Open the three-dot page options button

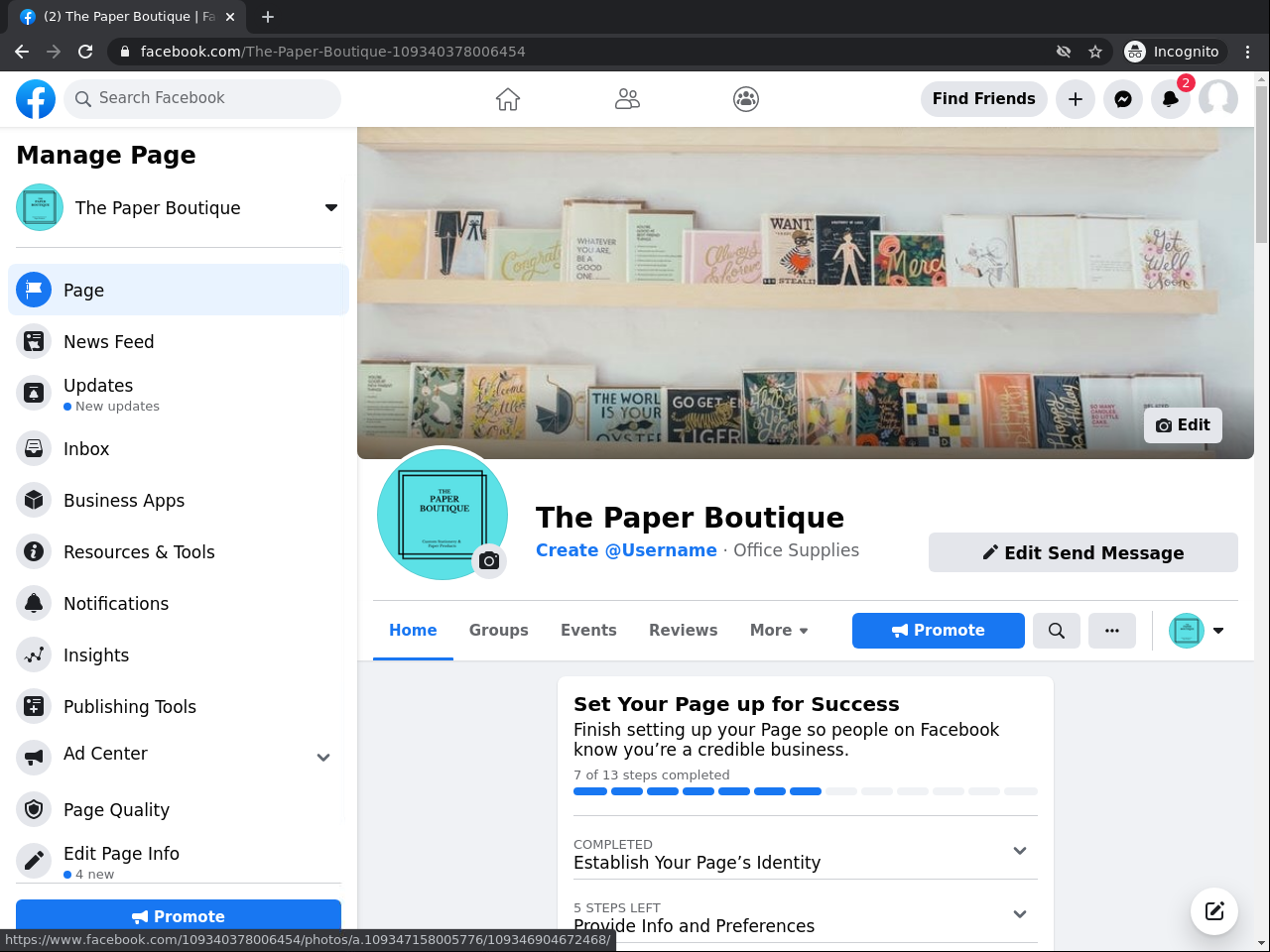1112,631
